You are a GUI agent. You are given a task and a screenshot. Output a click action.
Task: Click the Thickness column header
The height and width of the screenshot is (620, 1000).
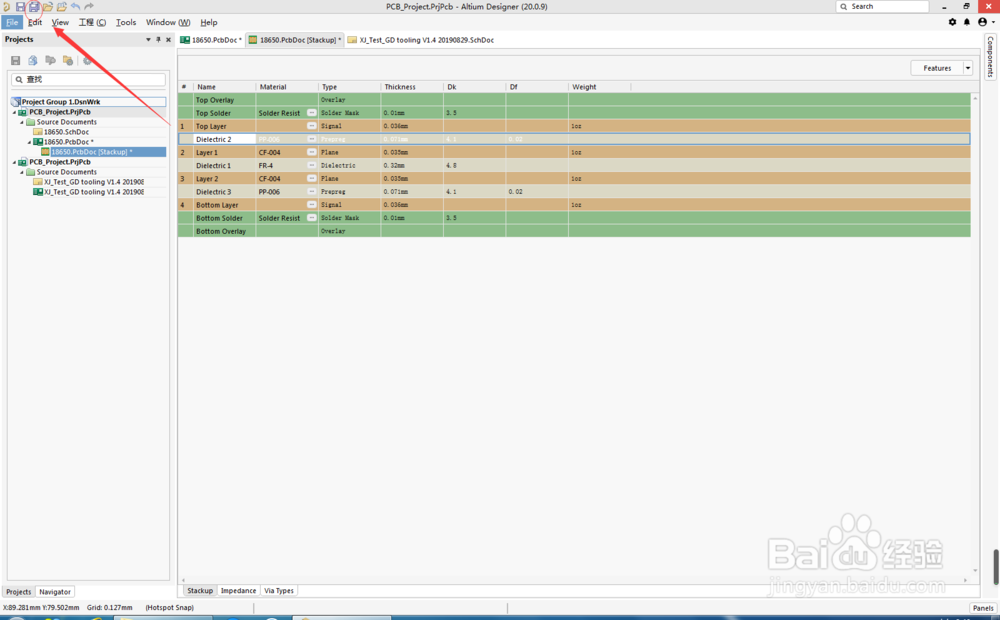(400, 87)
